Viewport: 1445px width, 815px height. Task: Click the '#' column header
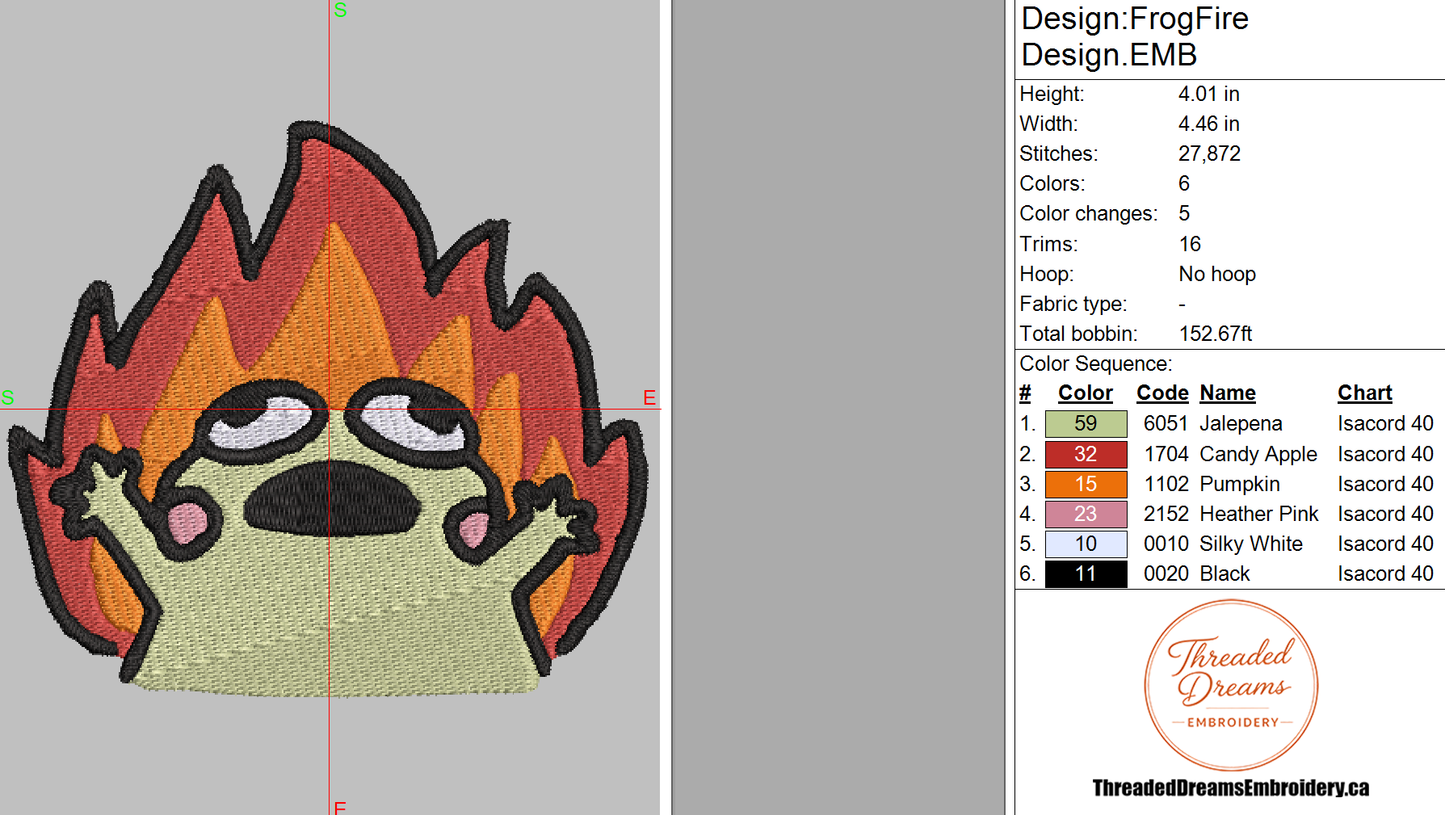point(1025,393)
